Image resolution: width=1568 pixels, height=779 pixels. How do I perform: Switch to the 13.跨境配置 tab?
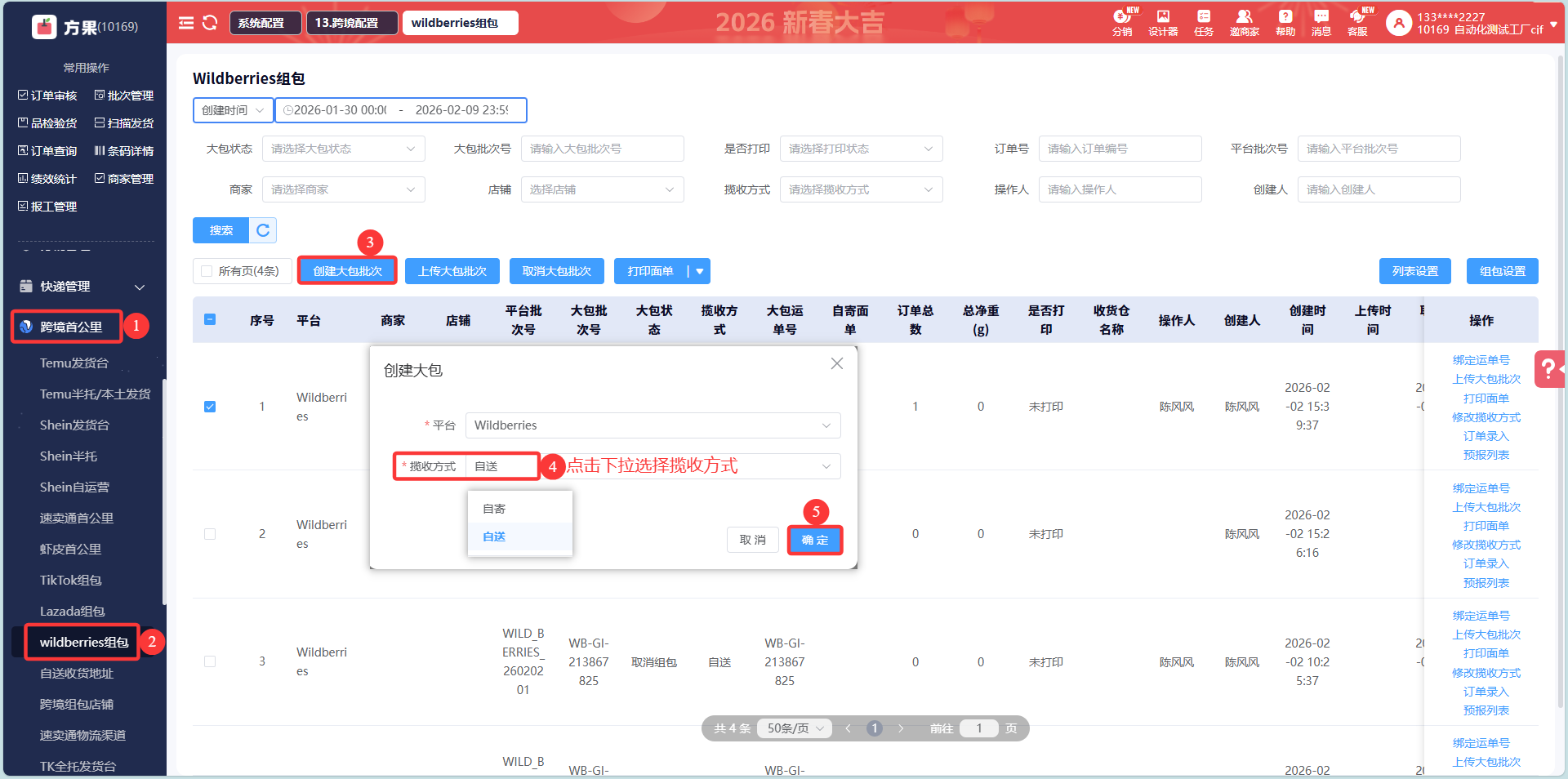pyautogui.click(x=347, y=23)
